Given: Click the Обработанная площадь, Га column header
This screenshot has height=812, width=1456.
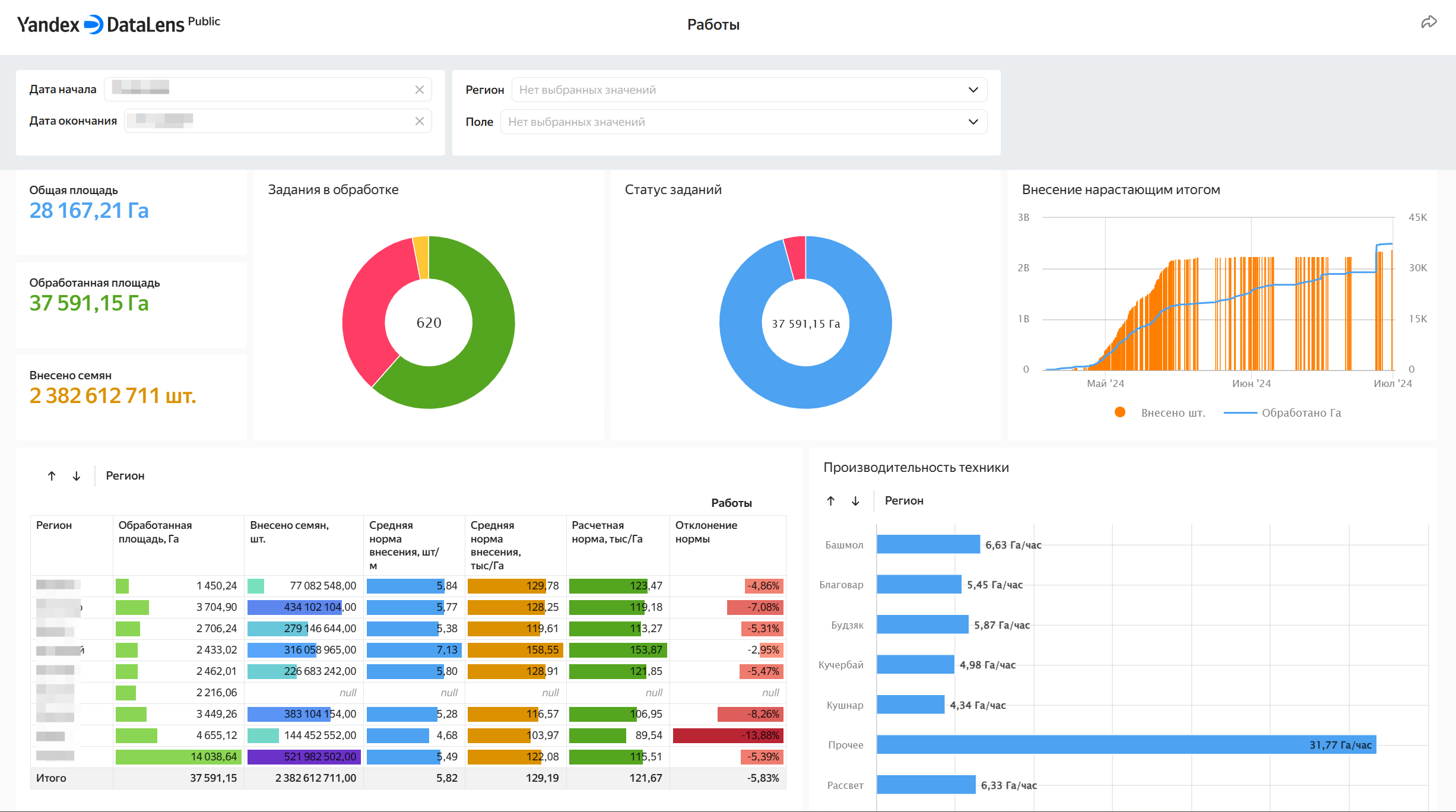Looking at the screenshot, I should [x=155, y=532].
